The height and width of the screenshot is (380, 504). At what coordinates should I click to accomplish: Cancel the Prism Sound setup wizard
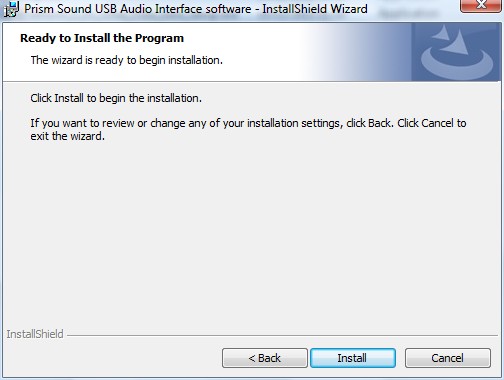click(448, 358)
